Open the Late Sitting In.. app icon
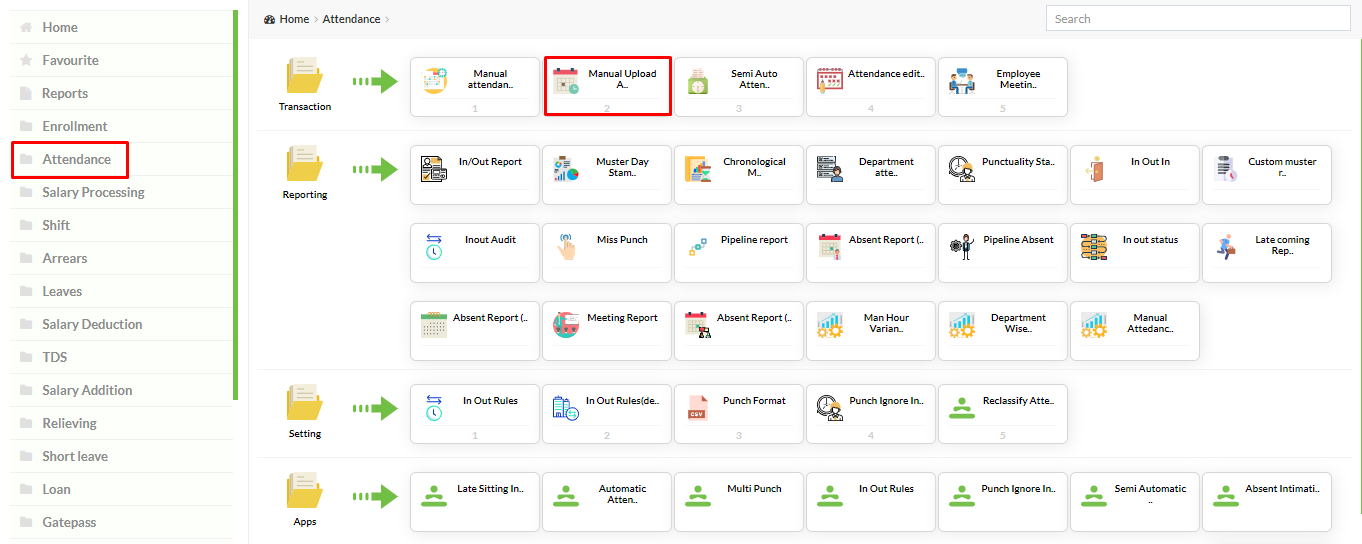The image size is (1362, 544). pos(434,496)
